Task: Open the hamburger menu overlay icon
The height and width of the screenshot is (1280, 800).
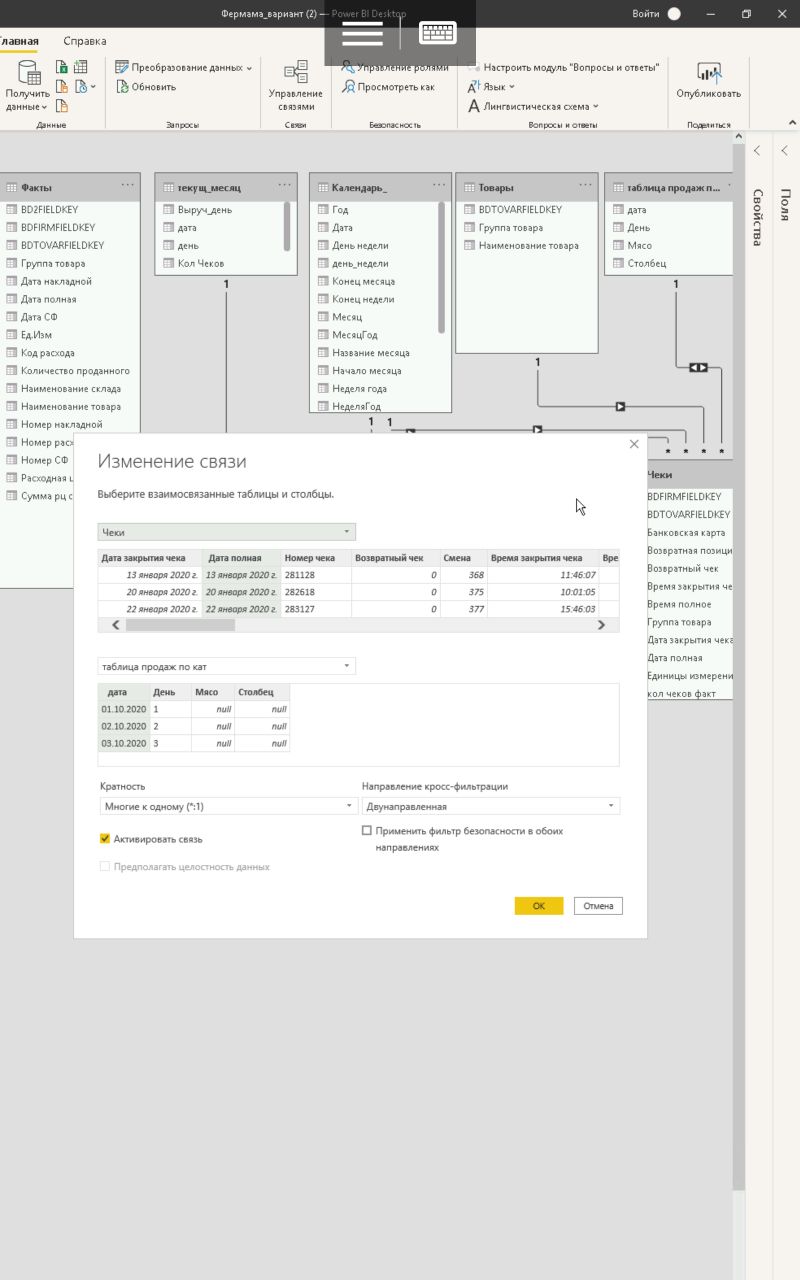Action: click(x=362, y=33)
